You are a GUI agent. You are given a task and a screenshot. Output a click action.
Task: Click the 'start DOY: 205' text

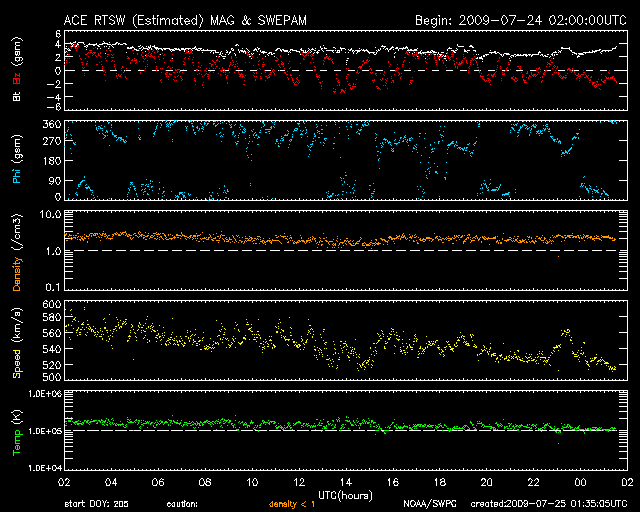[96, 504]
